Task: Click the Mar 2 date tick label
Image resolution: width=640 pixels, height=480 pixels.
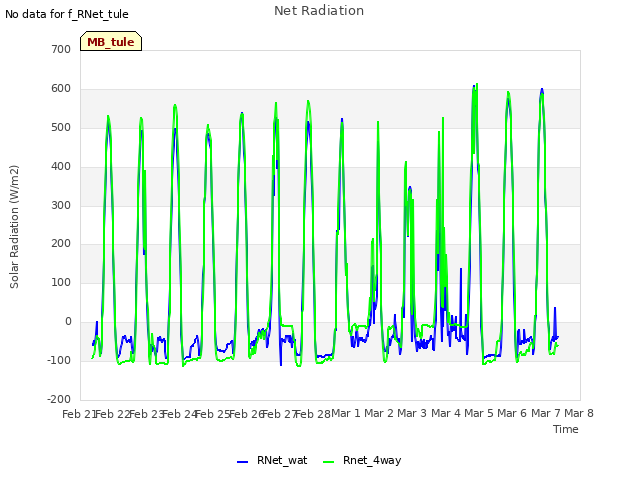Action: pos(379,413)
